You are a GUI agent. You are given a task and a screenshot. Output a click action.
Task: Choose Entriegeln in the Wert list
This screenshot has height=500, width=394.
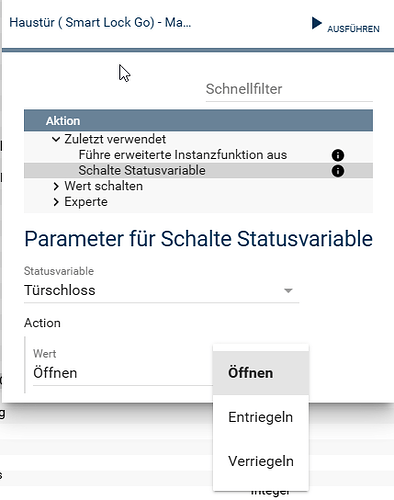click(261, 417)
